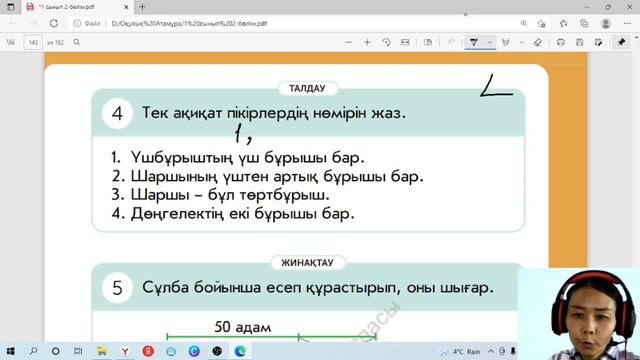Zoom out the PDF with minus button
This screenshot has height=360, width=640.
pos(348,42)
